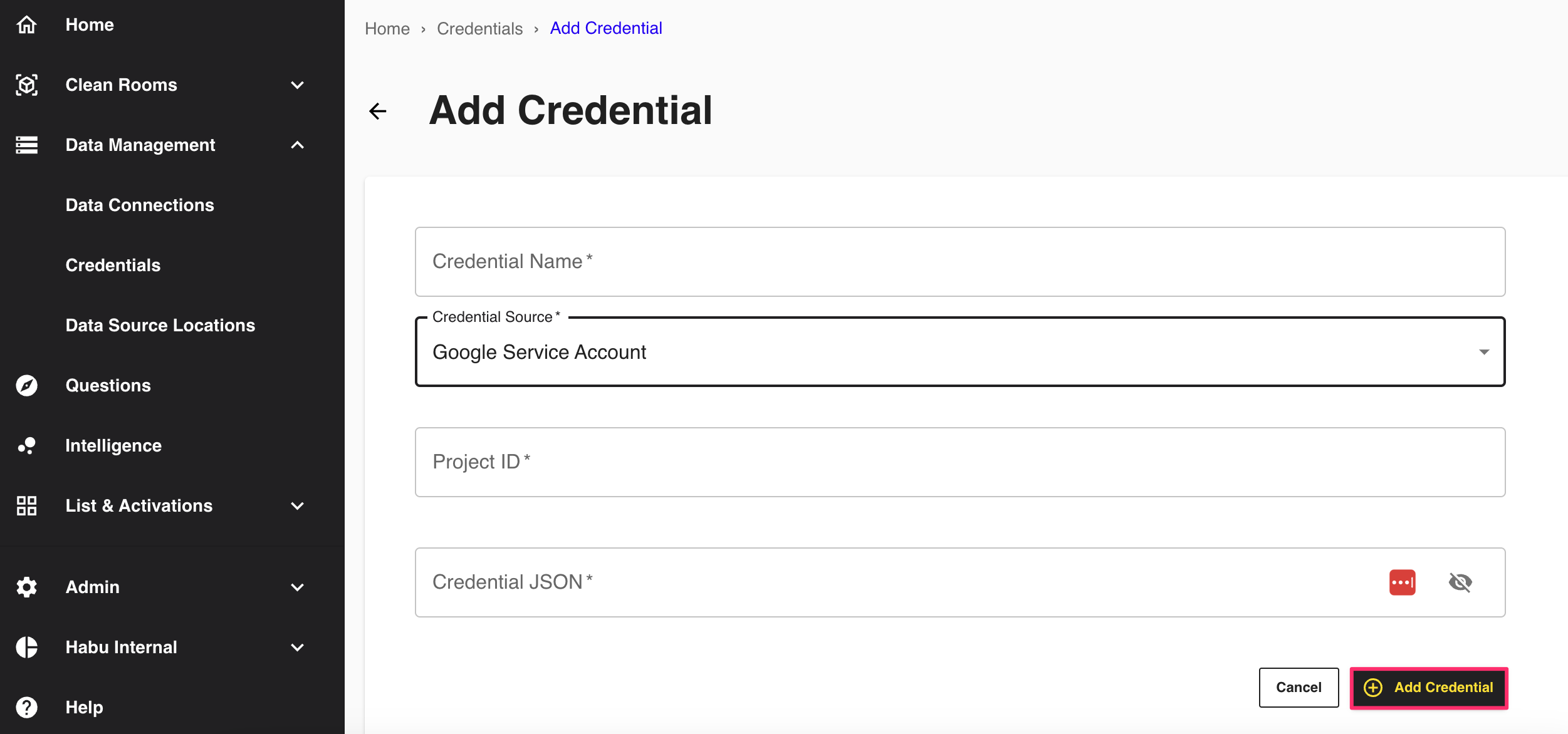
Task: Go to Data Source Locations
Action: pyautogui.click(x=160, y=325)
